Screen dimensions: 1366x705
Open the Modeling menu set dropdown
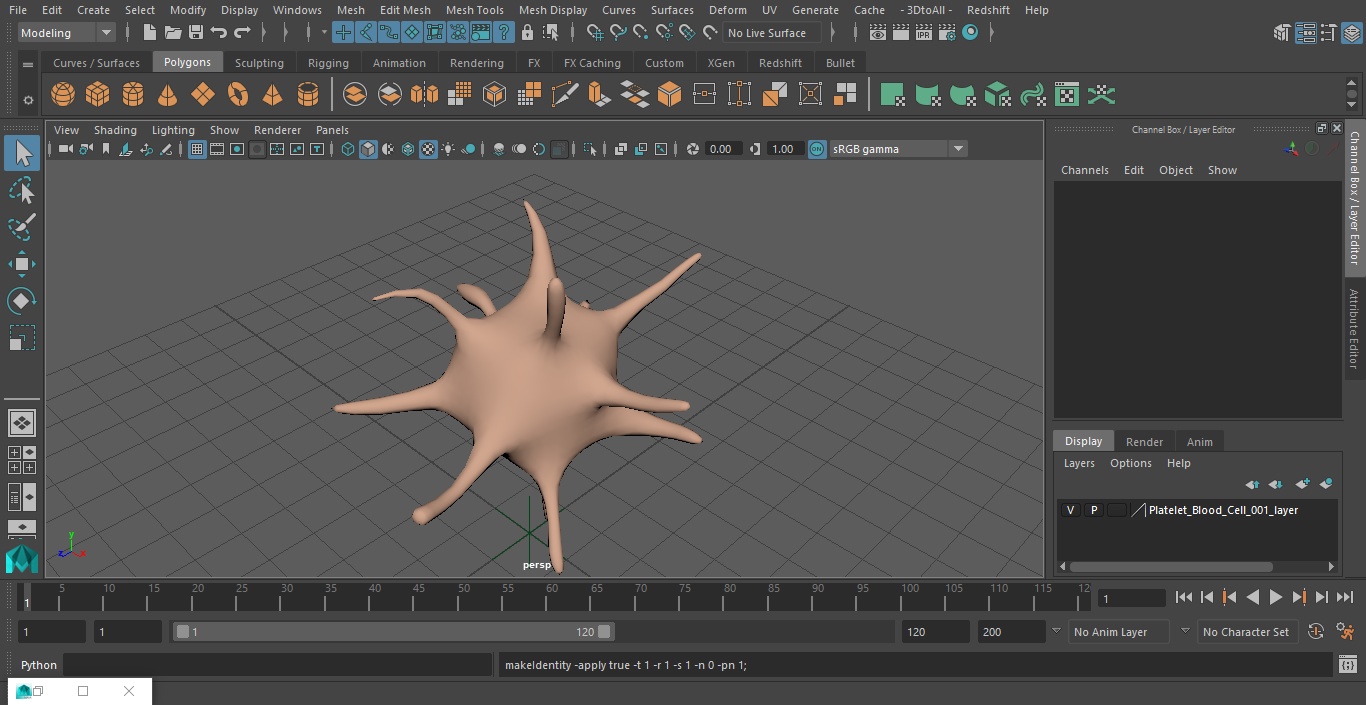point(67,33)
